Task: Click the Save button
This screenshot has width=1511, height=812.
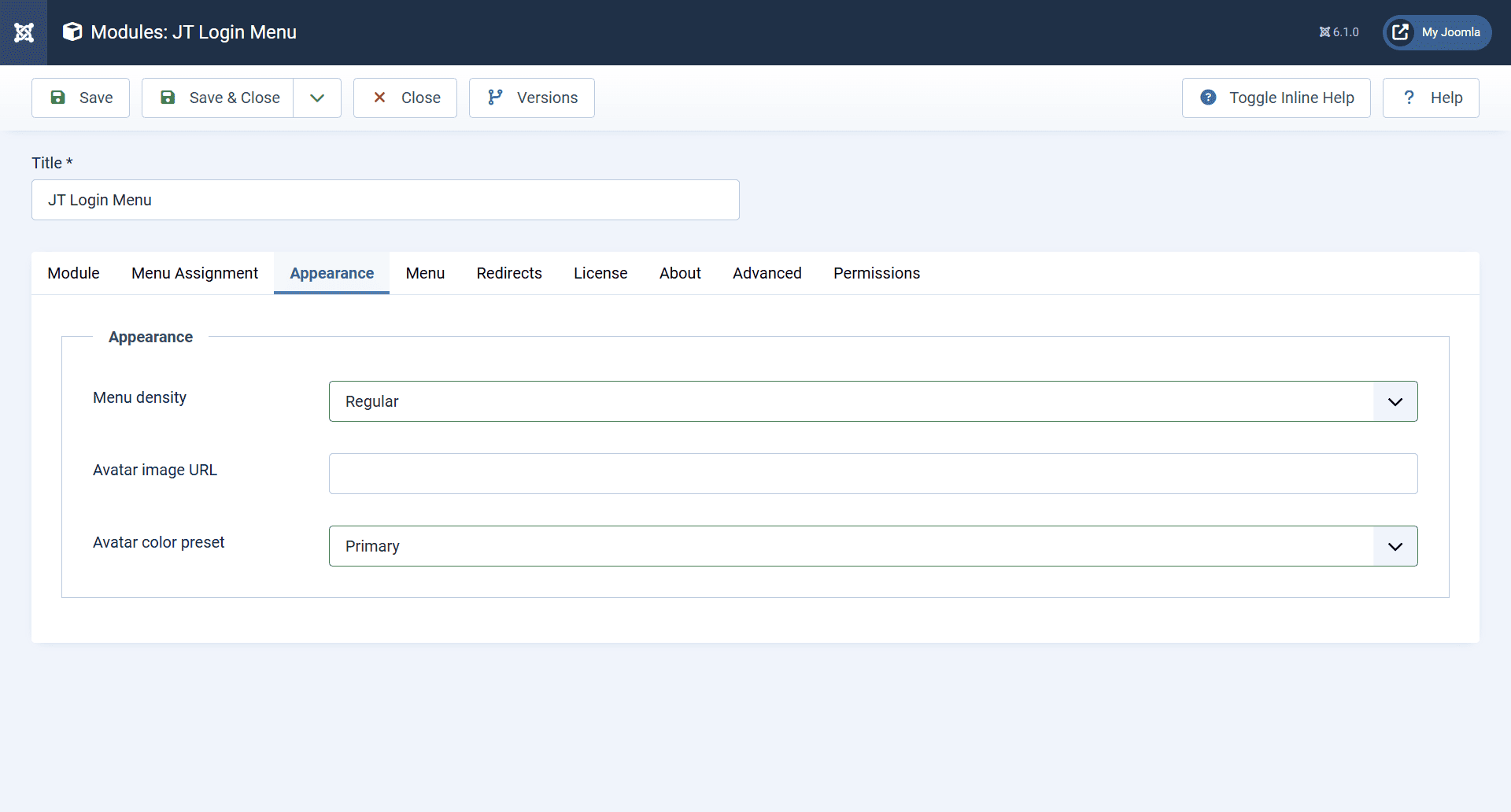Action: point(81,98)
